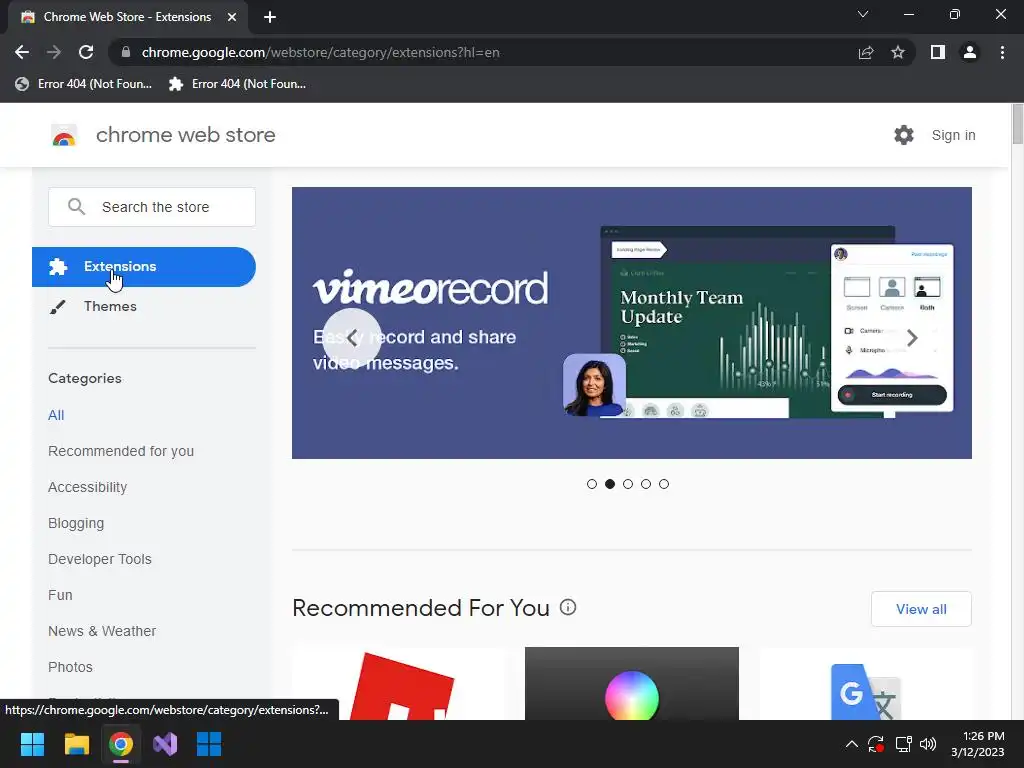Launch Visual Studio from the taskbar
The image size is (1024, 768).
coord(165,744)
